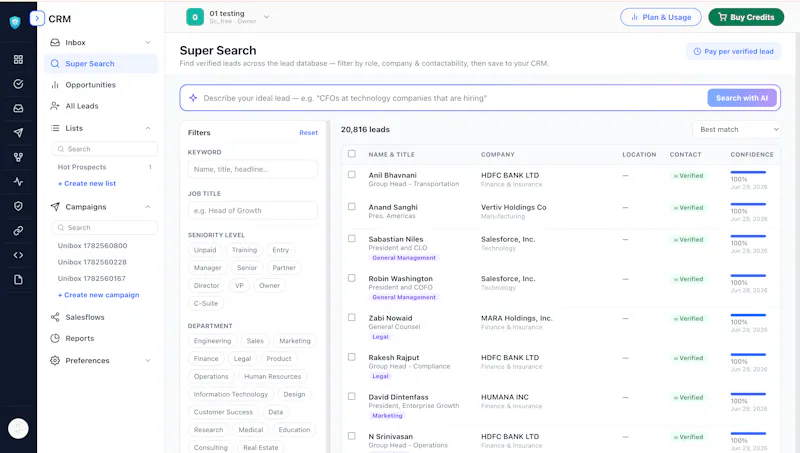Tick the checkbox for Zabi Nowaid
The height and width of the screenshot is (453, 800).
pos(352,317)
